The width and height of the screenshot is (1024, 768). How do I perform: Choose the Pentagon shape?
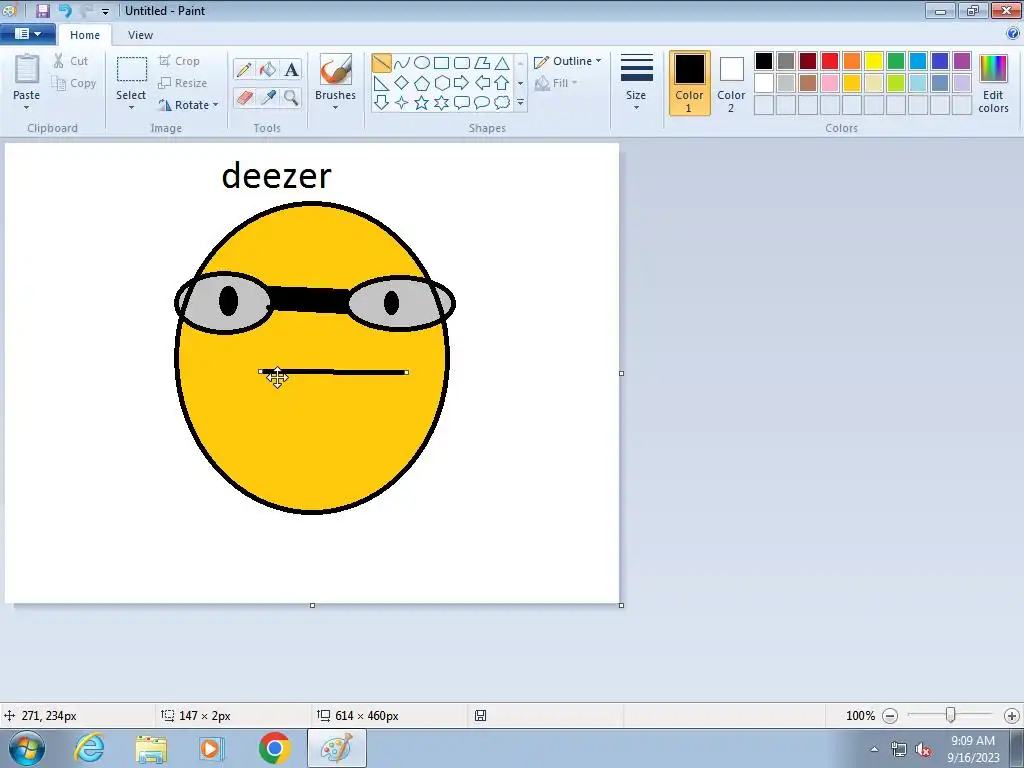pyautogui.click(x=422, y=83)
